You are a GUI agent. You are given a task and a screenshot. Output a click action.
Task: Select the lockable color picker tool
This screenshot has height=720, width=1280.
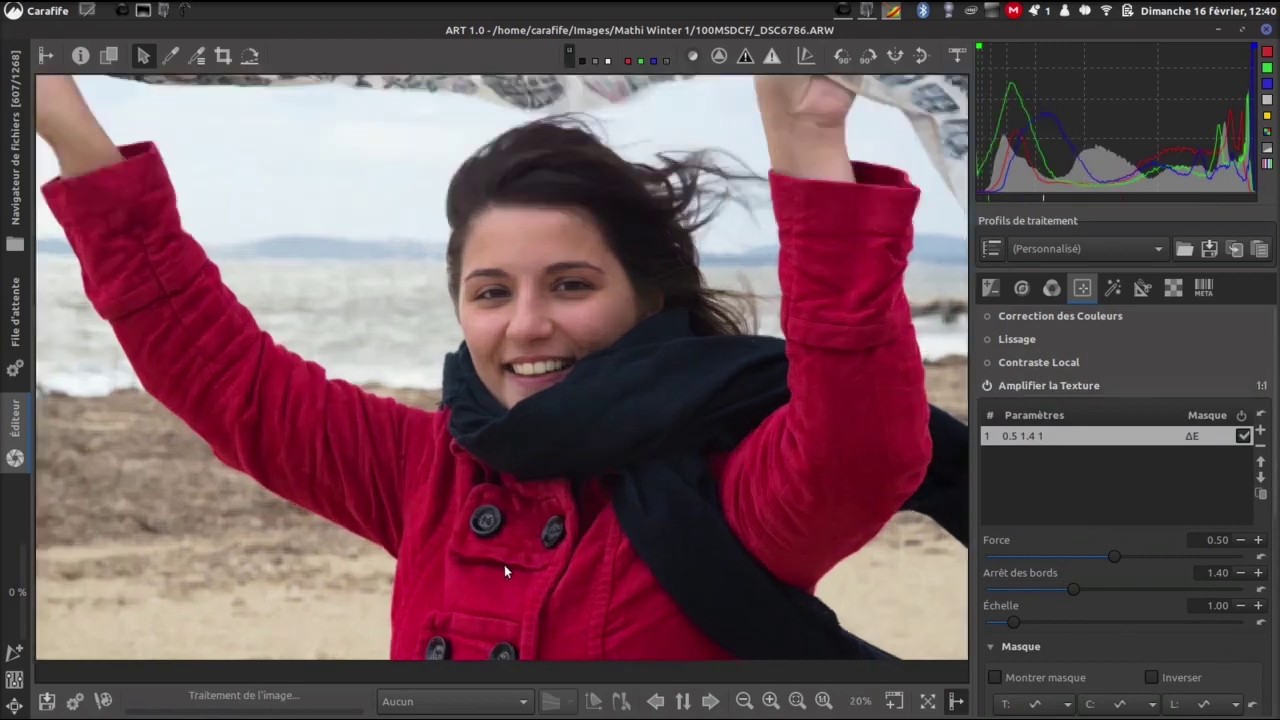[196, 56]
